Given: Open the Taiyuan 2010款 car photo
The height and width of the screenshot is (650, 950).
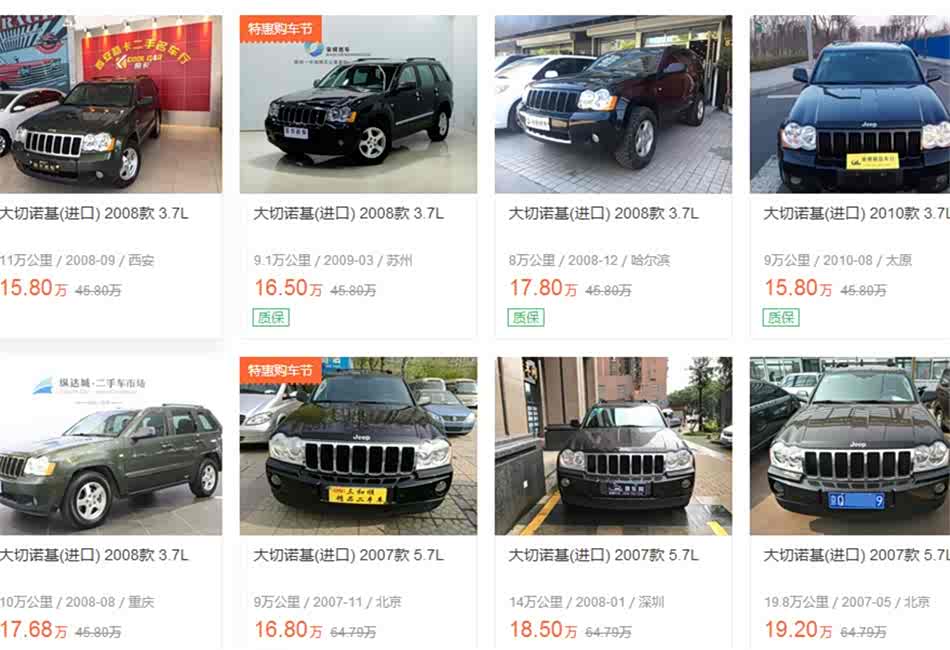Looking at the screenshot, I should pos(850,104).
